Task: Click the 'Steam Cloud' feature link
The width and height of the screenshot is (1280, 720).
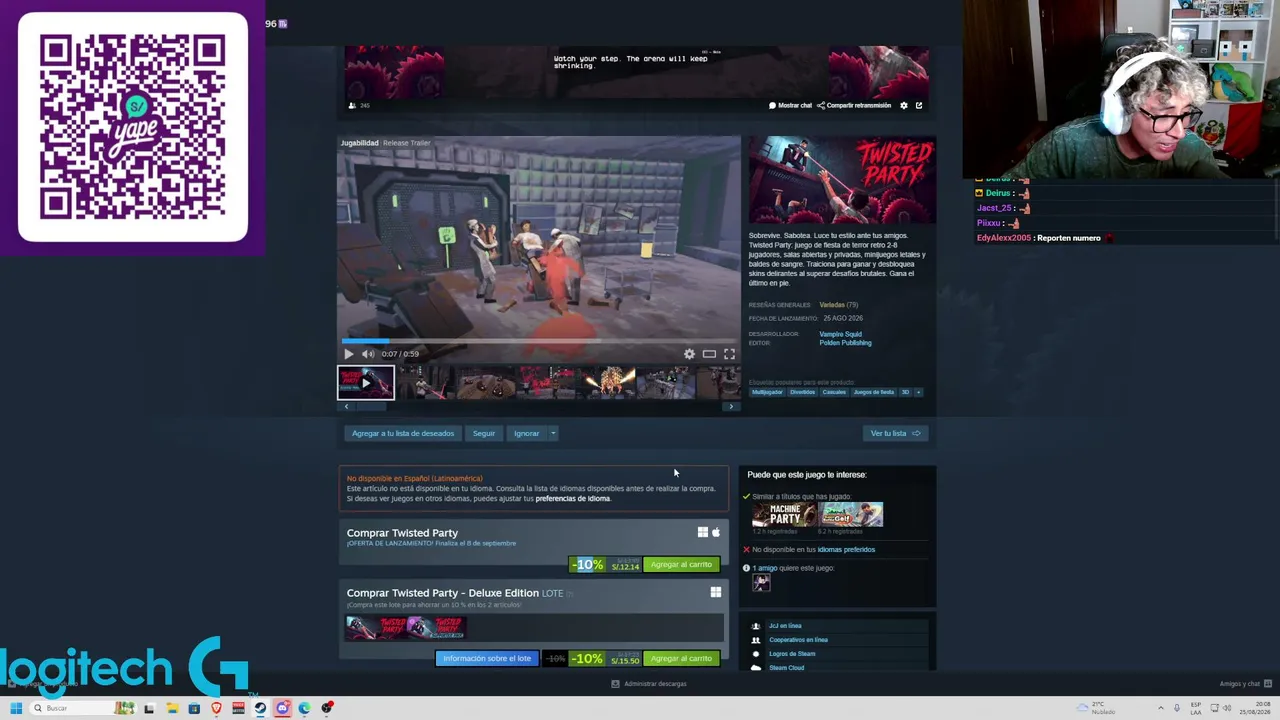Action: click(x=786, y=668)
